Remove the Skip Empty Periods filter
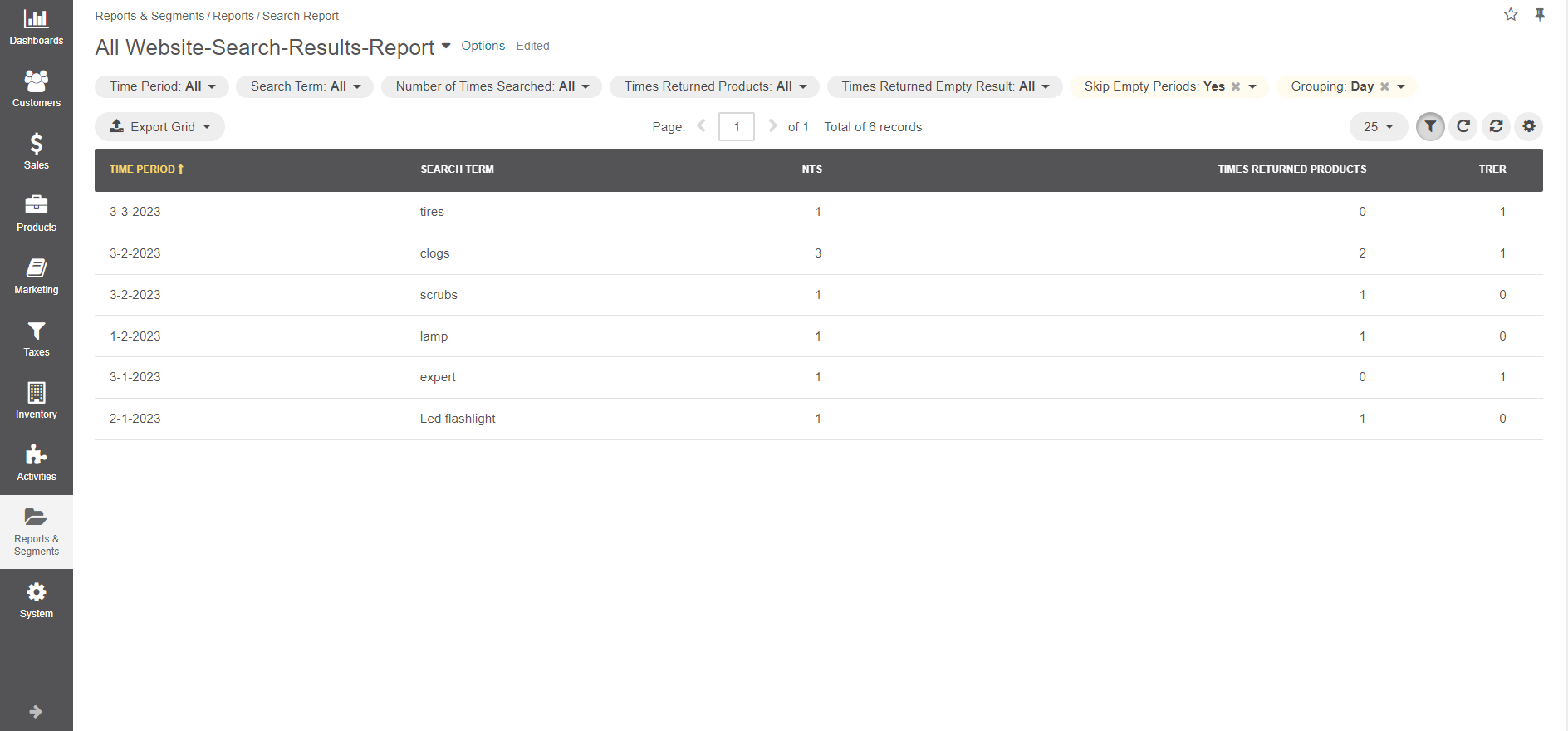Image resolution: width=1568 pixels, height=731 pixels. click(x=1236, y=86)
